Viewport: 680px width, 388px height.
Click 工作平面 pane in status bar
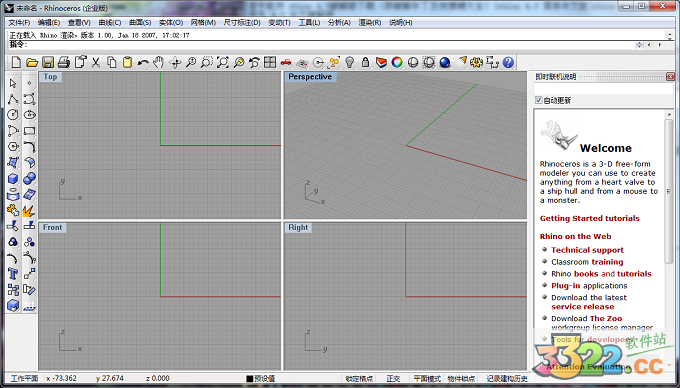[24, 378]
